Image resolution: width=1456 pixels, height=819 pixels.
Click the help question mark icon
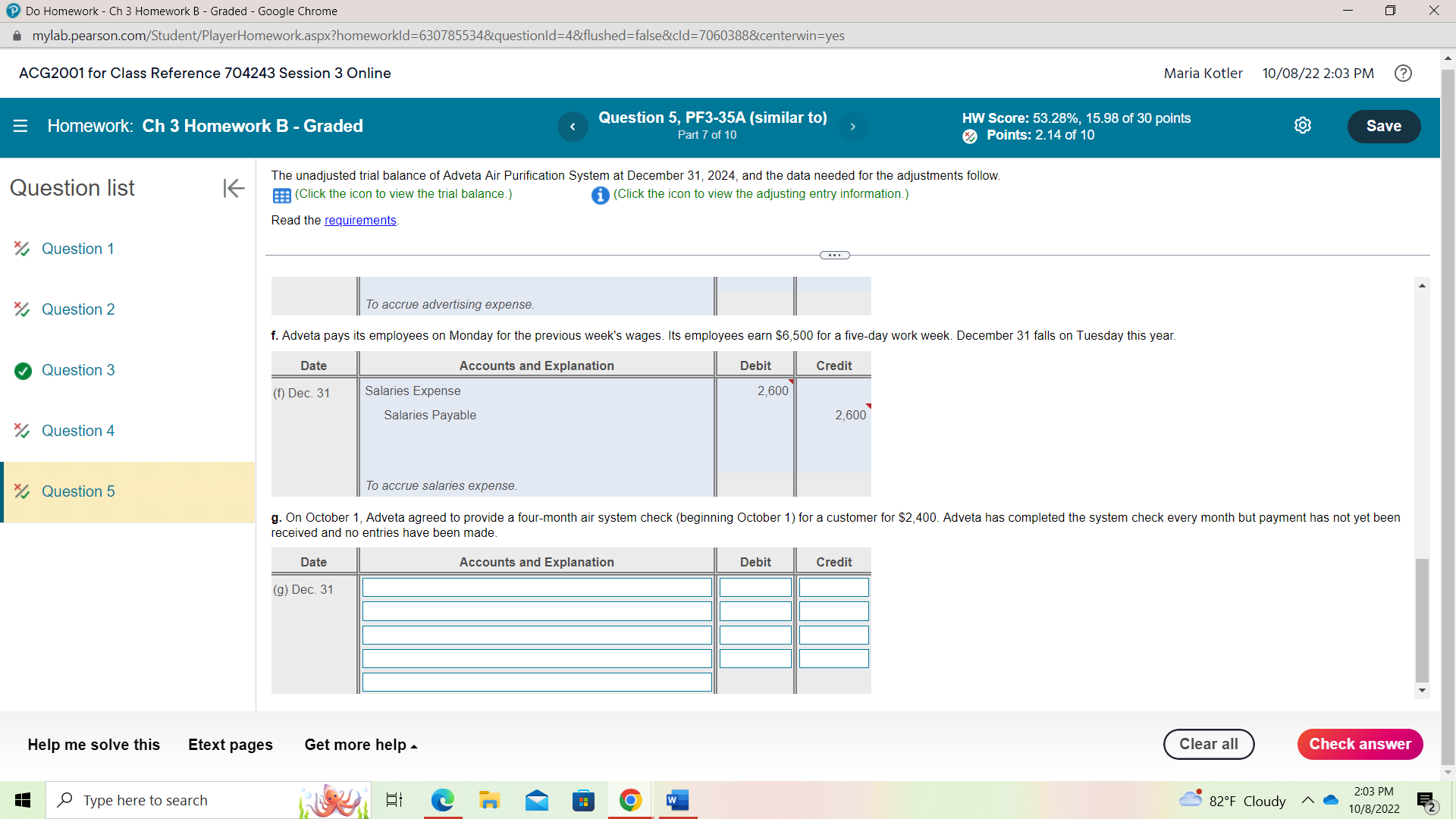(x=1403, y=73)
